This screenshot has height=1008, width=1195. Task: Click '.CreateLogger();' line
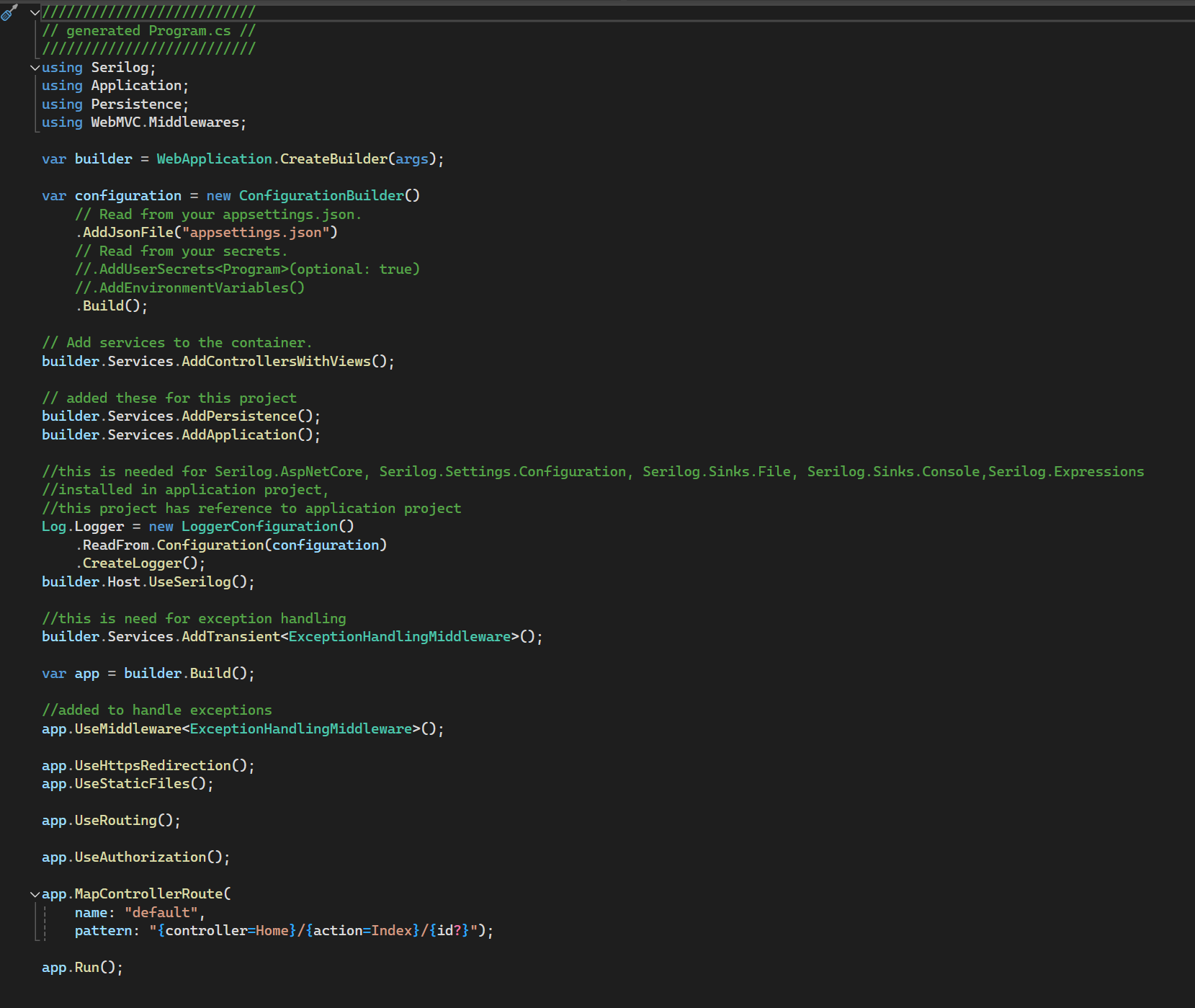pyautogui.click(x=140, y=563)
